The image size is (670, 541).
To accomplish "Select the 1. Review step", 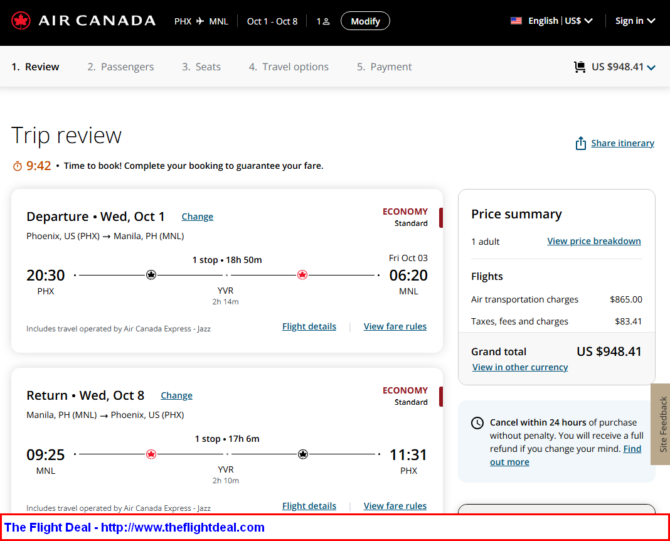I will tap(35, 67).
